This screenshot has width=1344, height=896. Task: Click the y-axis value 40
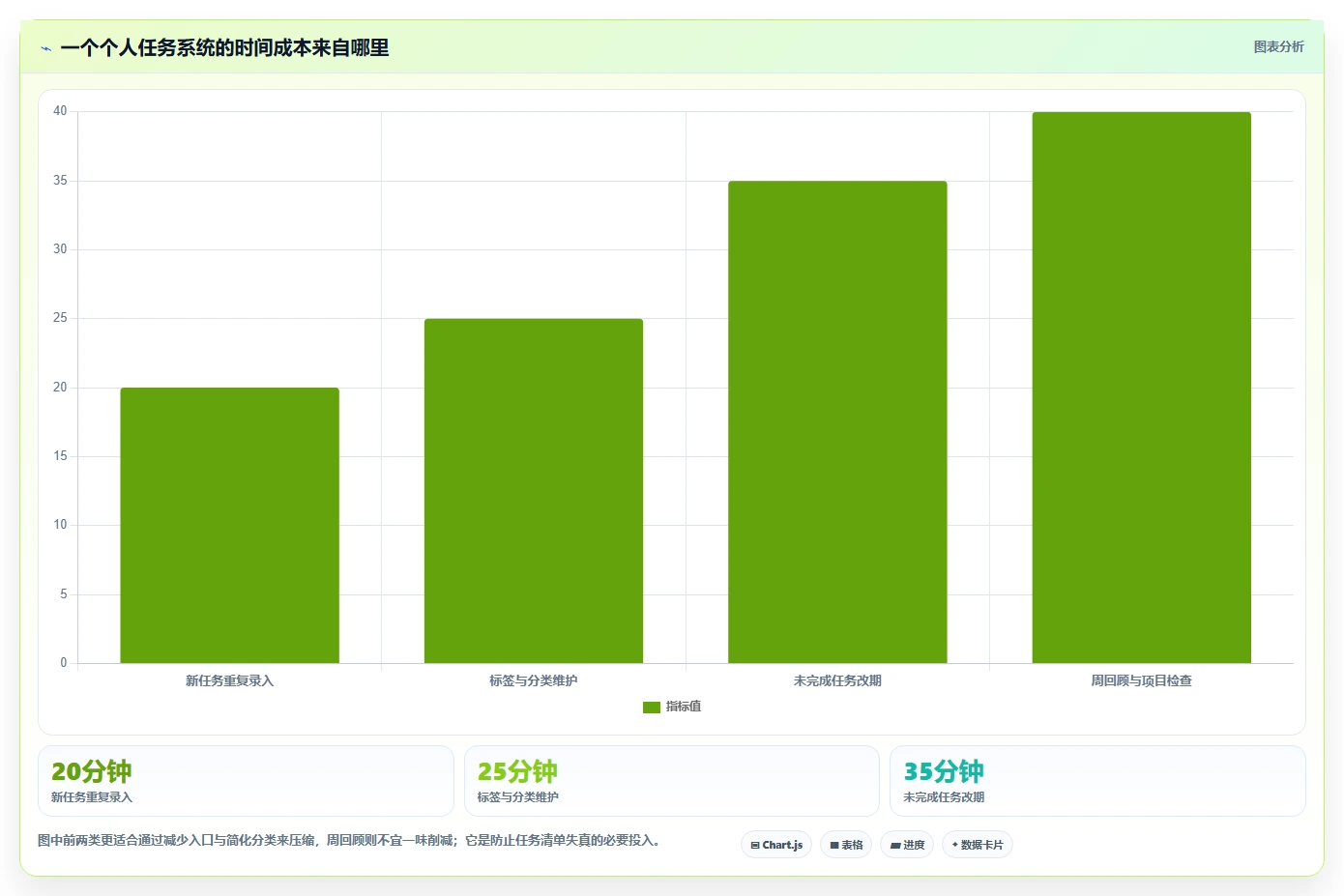[x=60, y=111]
